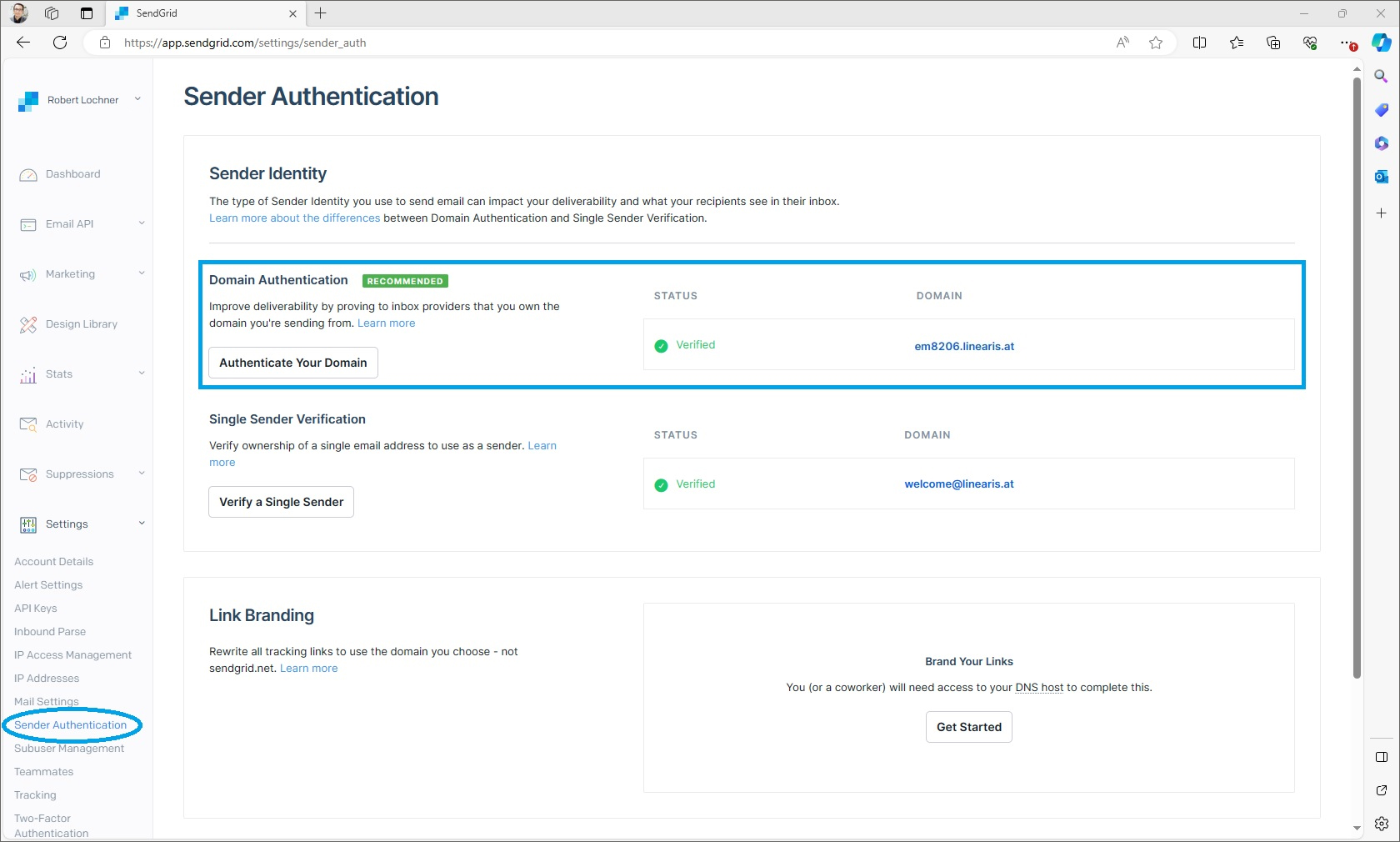
Task: Open Copilot icon in top right
Action: [x=1382, y=43]
